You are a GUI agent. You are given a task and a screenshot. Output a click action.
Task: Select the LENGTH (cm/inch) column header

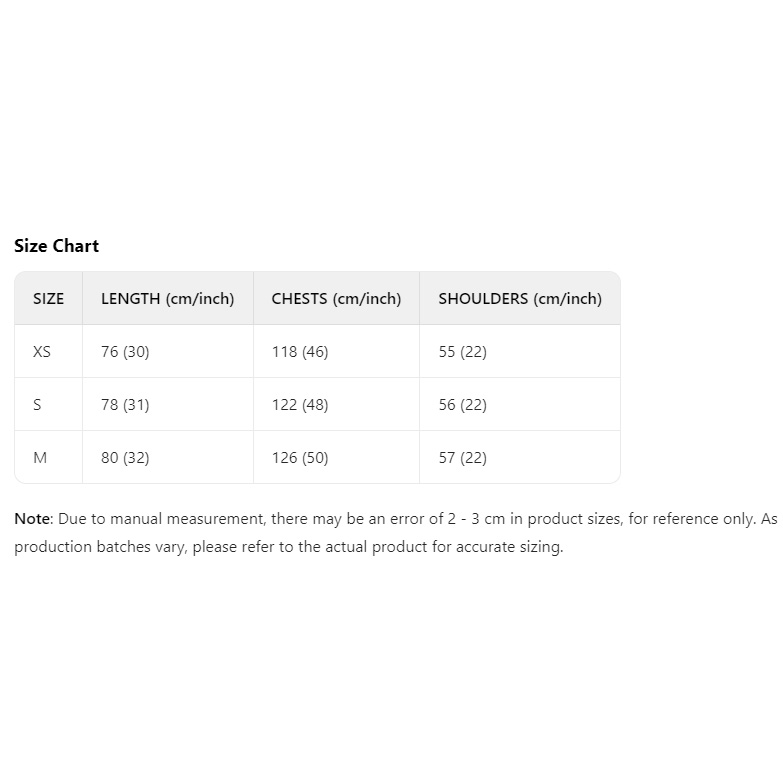click(167, 298)
